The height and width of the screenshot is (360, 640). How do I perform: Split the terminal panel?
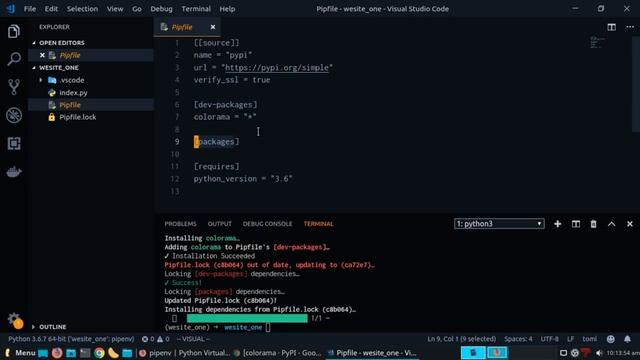click(576, 224)
